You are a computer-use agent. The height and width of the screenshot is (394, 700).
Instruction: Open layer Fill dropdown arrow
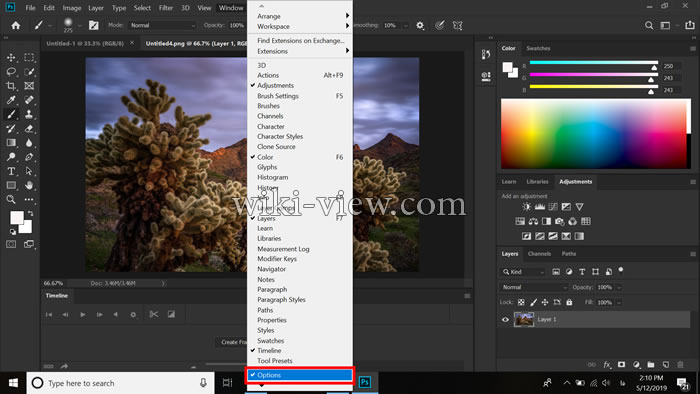pos(619,303)
